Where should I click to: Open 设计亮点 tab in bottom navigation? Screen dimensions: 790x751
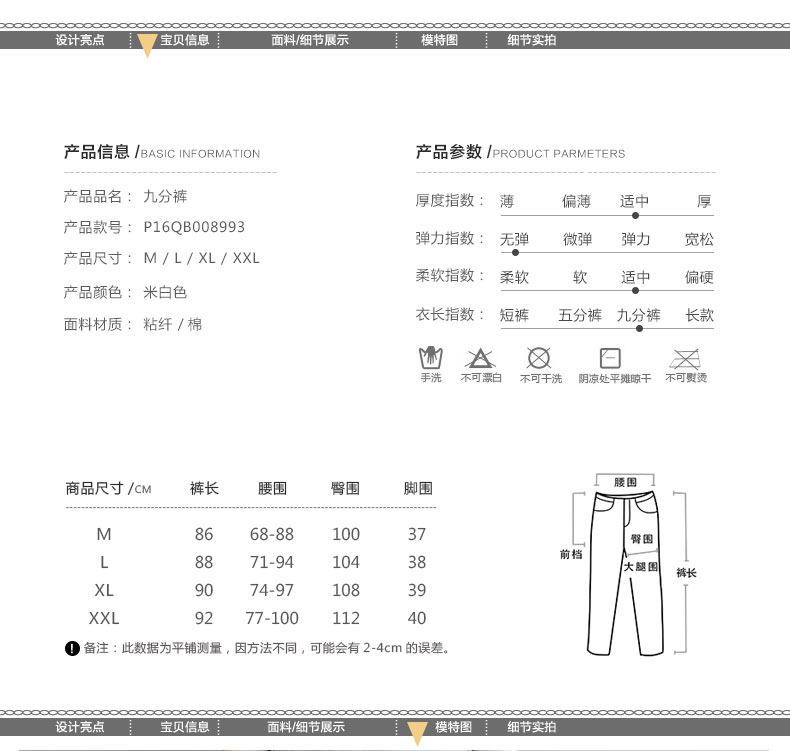click(80, 727)
